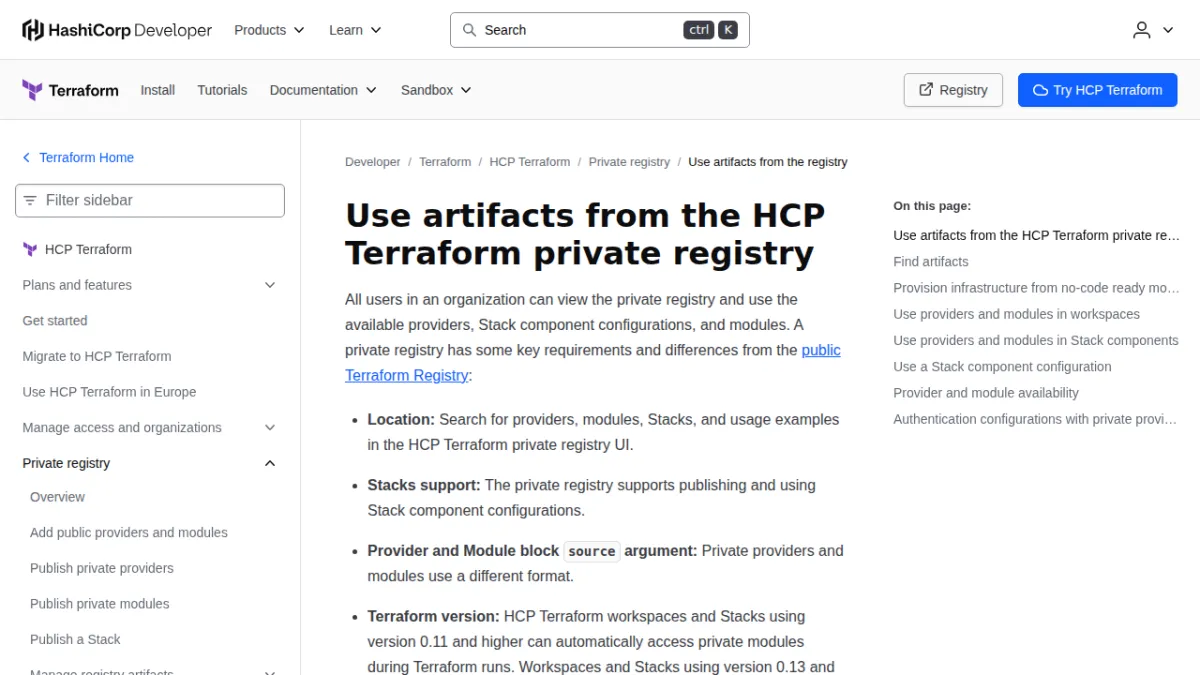Viewport: 1200px width, 675px height.
Task: Select Install in the Terraform navbar
Action: 158,90
